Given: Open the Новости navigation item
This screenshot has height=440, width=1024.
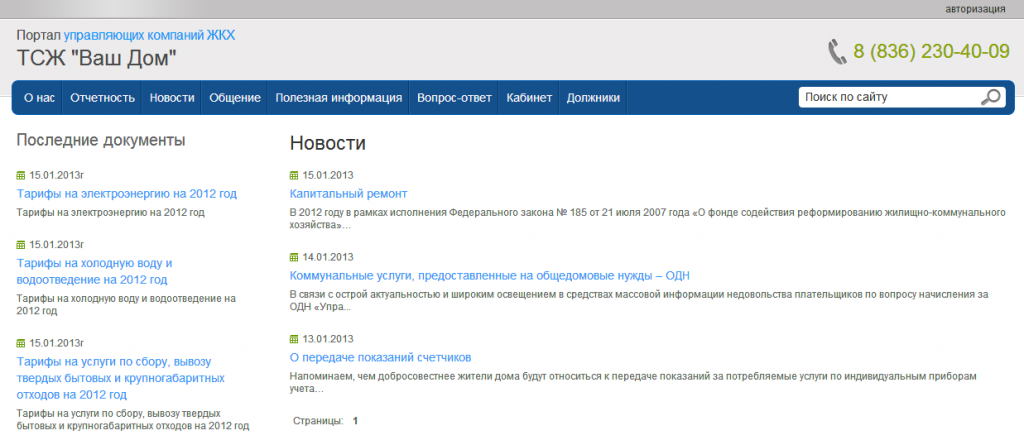Looking at the screenshot, I should click(172, 98).
